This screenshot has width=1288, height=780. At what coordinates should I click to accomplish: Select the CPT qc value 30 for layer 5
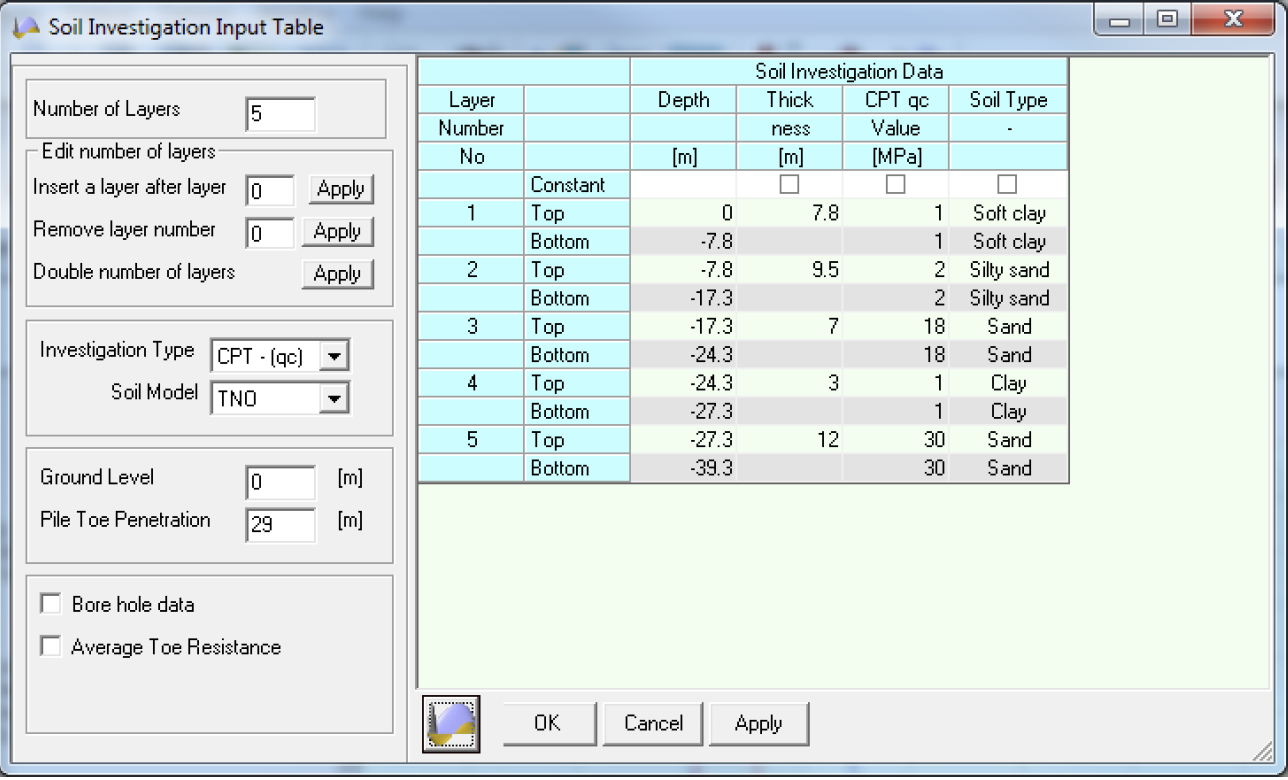pos(895,439)
